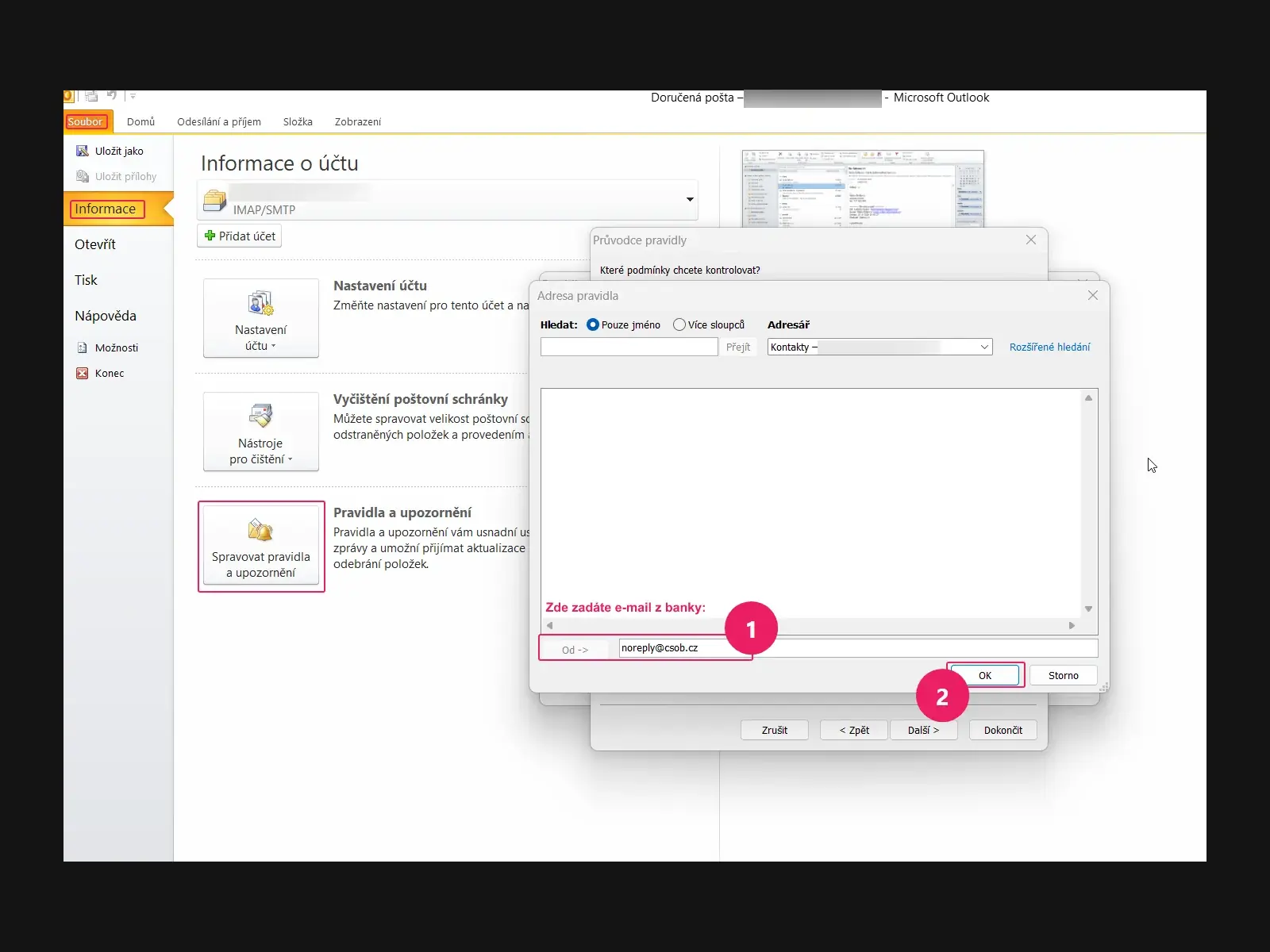Open the Nástroje pro čištění dropdown button
Viewport: 1270px width, 952px height.
pyautogui.click(x=261, y=432)
